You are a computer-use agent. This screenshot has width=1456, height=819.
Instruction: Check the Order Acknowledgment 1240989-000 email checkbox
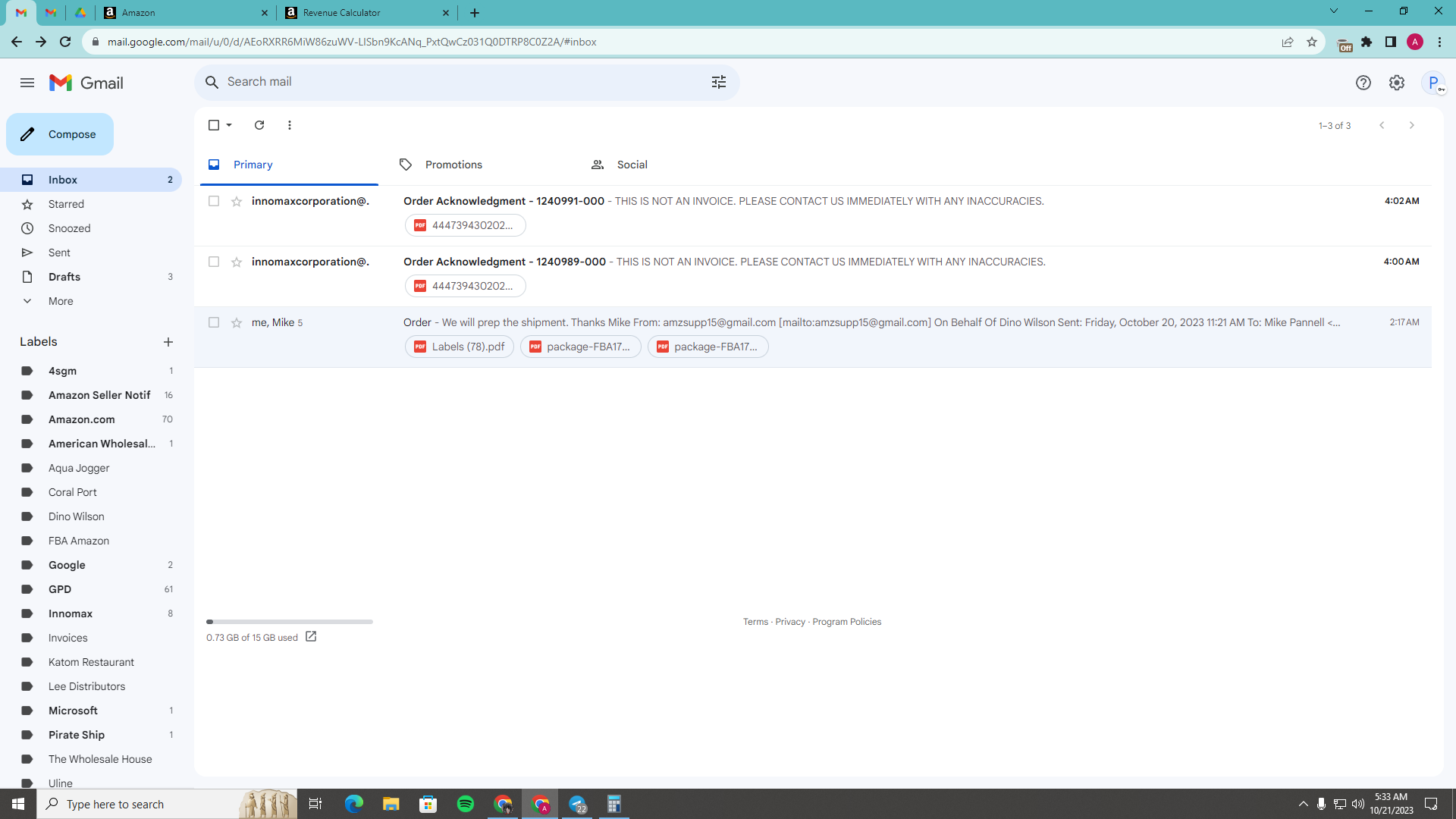(x=214, y=262)
